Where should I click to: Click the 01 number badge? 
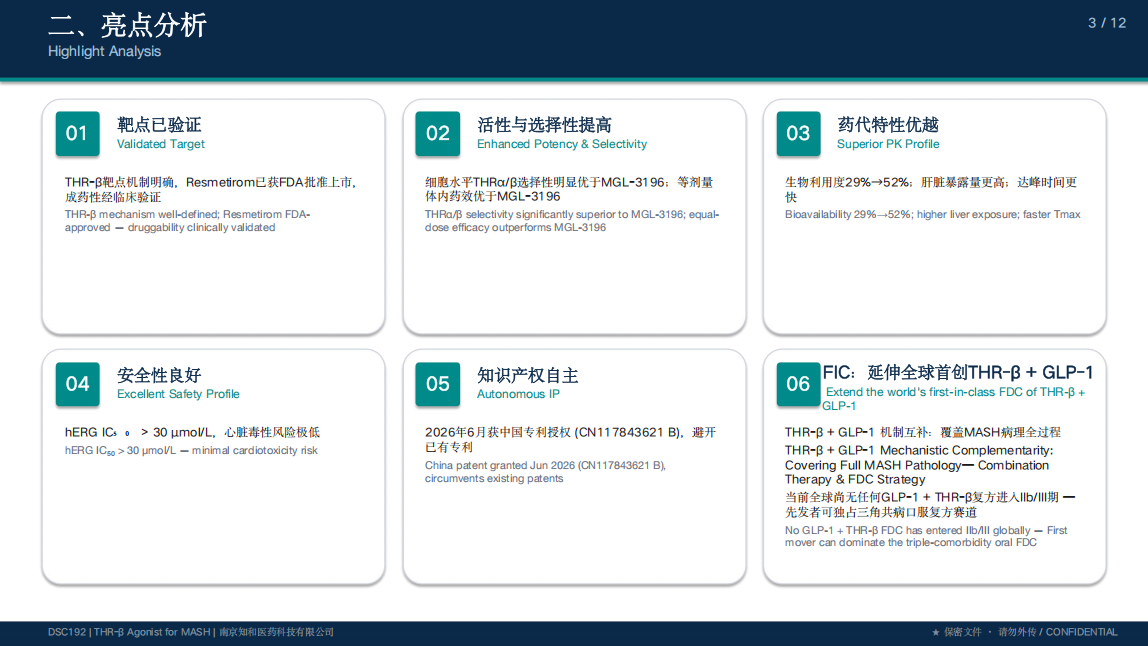78,133
